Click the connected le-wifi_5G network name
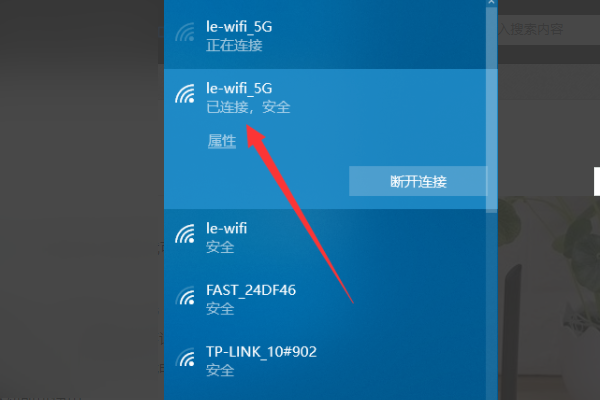Screen dimensions: 600x400 239,88
